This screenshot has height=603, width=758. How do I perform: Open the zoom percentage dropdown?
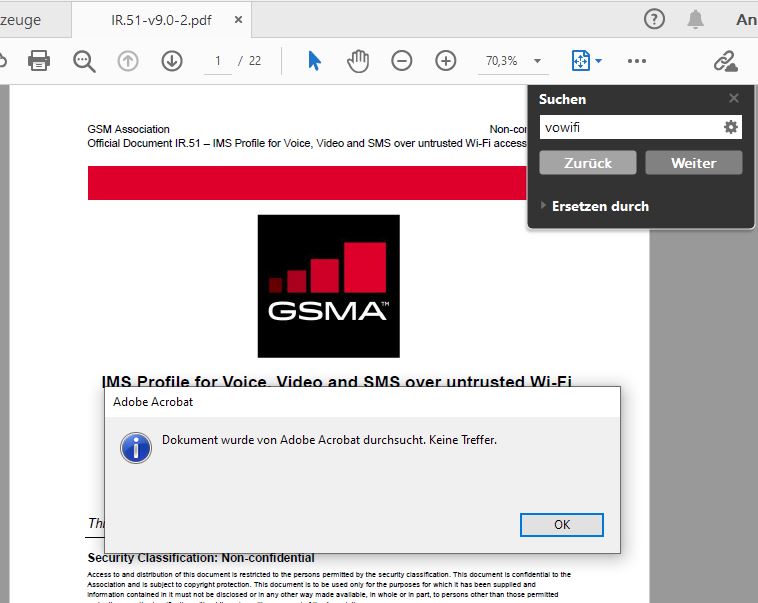click(x=537, y=61)
